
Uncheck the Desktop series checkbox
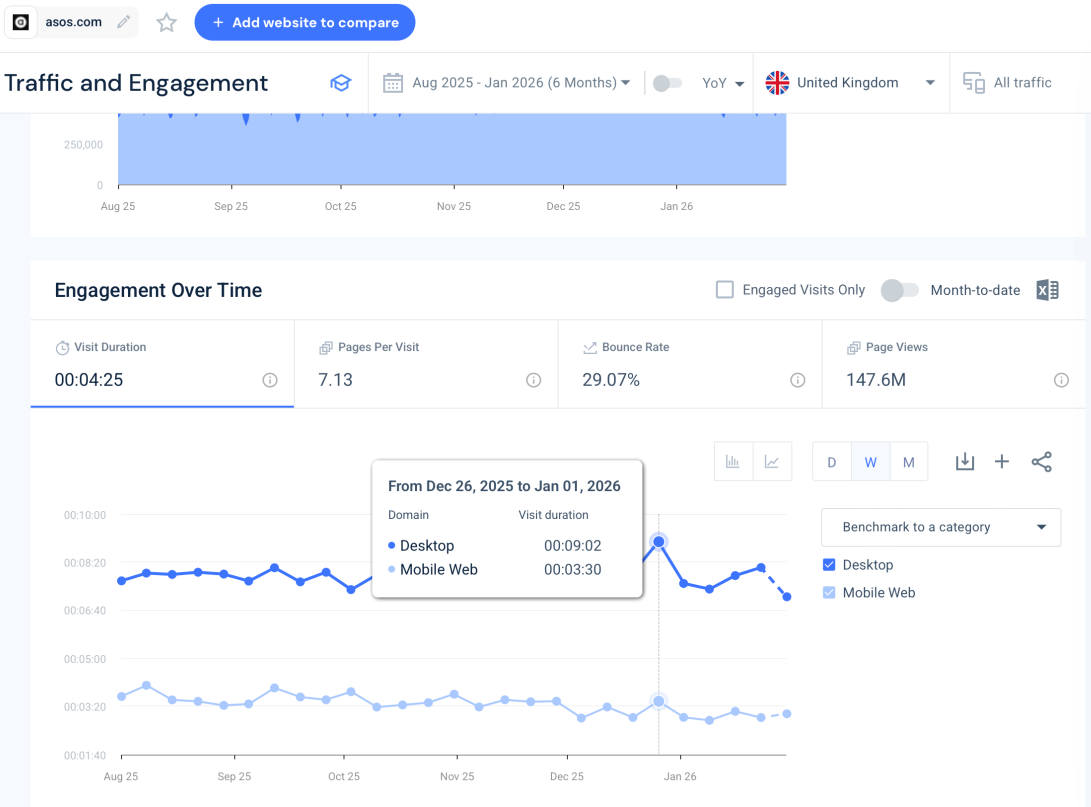tap(829, 565)
